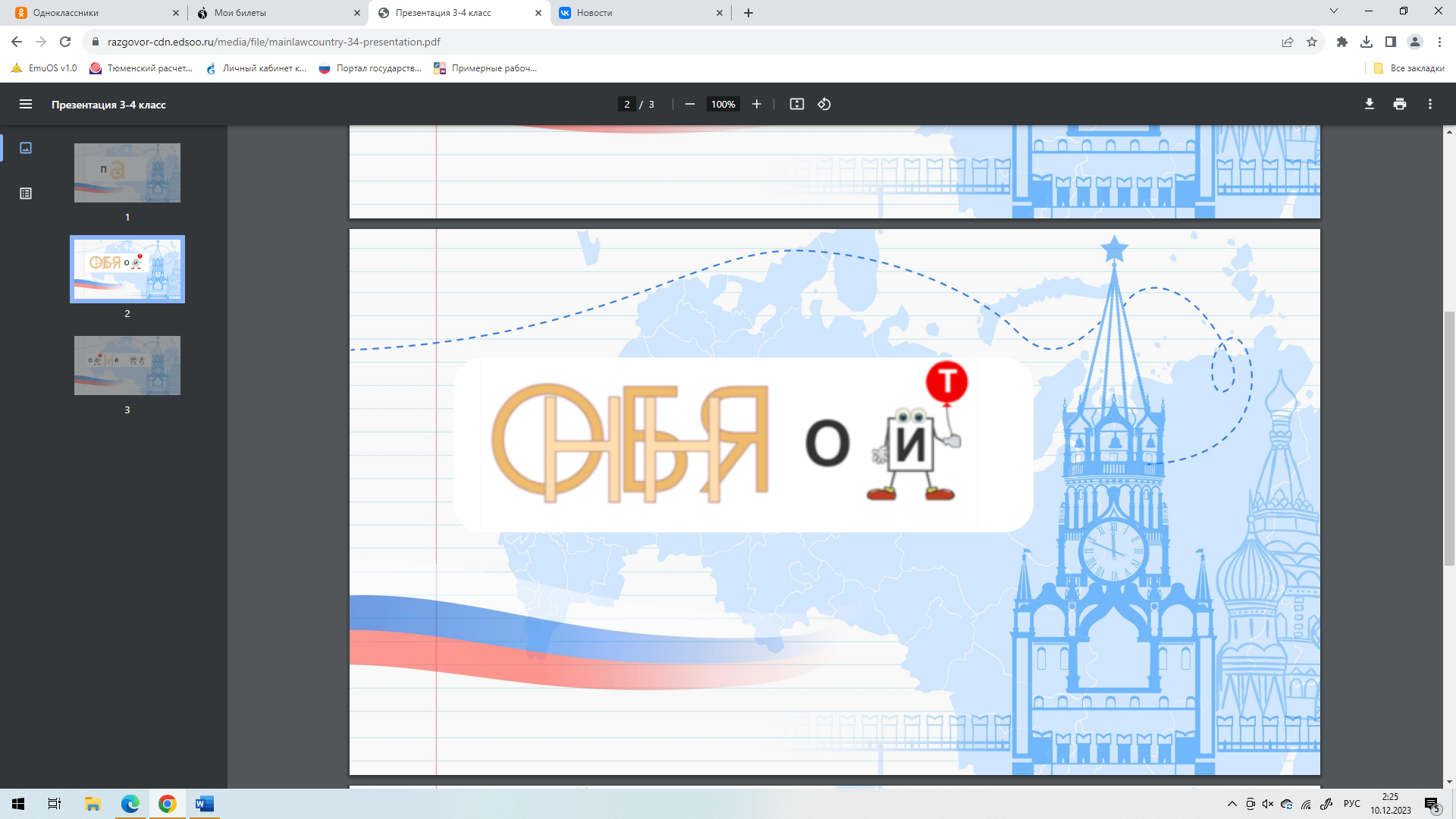Rotate the document counterclockwise
Image resolution: width=1456 pixels, height=819 pixels.
pos(824,105)
